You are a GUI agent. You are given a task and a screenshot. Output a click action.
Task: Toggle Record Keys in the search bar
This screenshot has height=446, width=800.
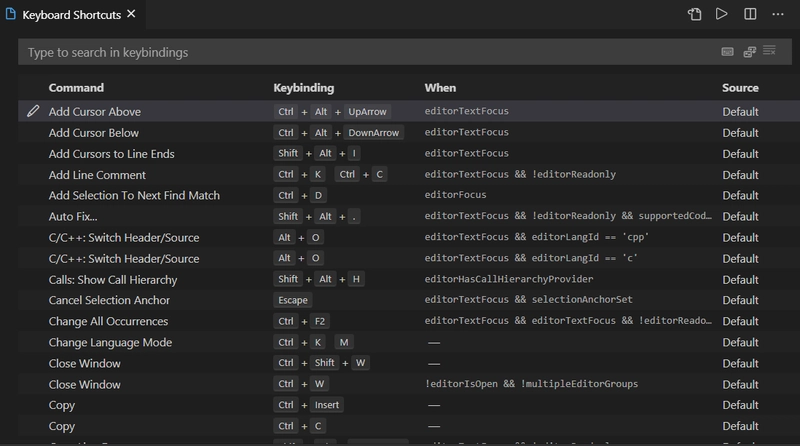tap(729, 51)
